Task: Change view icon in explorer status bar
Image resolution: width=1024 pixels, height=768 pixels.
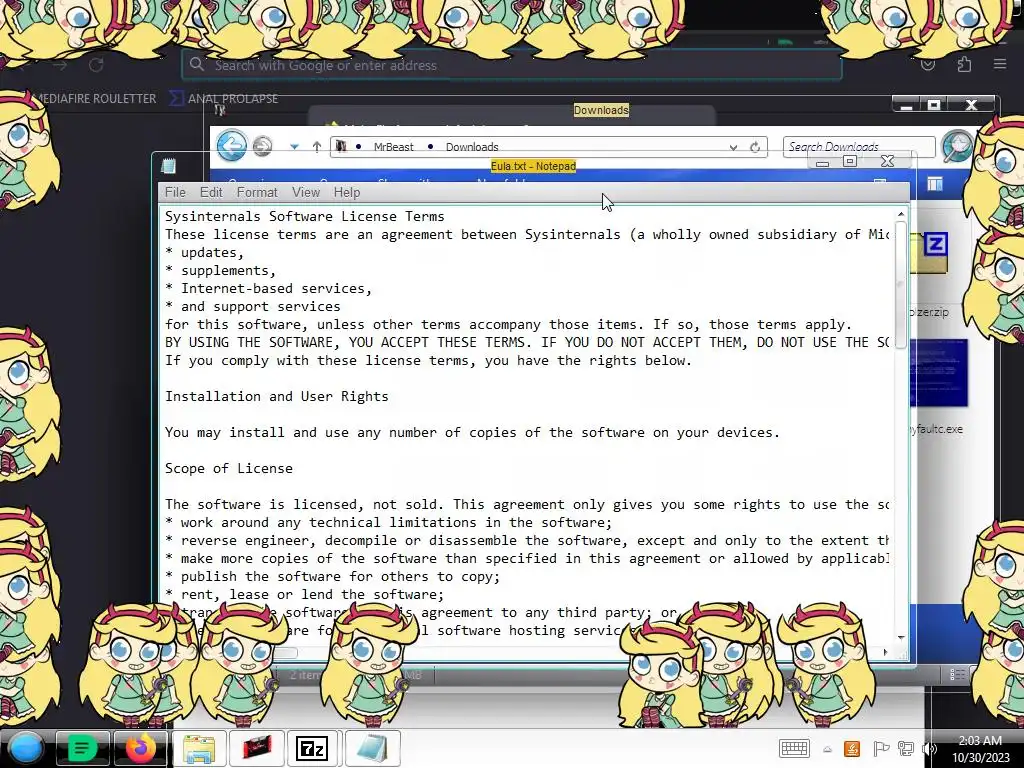Action: point(957,675)
